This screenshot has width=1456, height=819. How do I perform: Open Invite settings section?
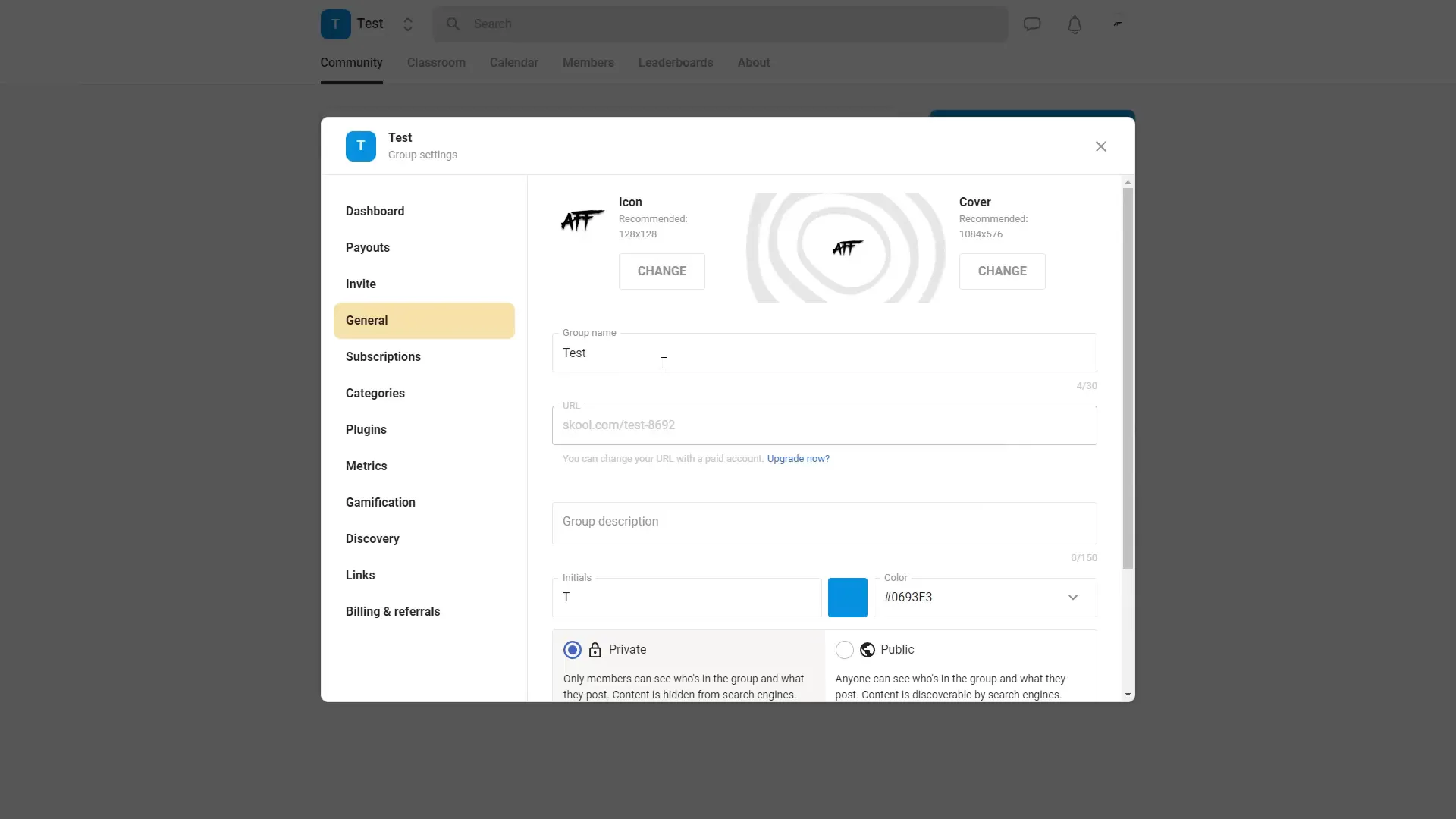click(x=424, y=284)
